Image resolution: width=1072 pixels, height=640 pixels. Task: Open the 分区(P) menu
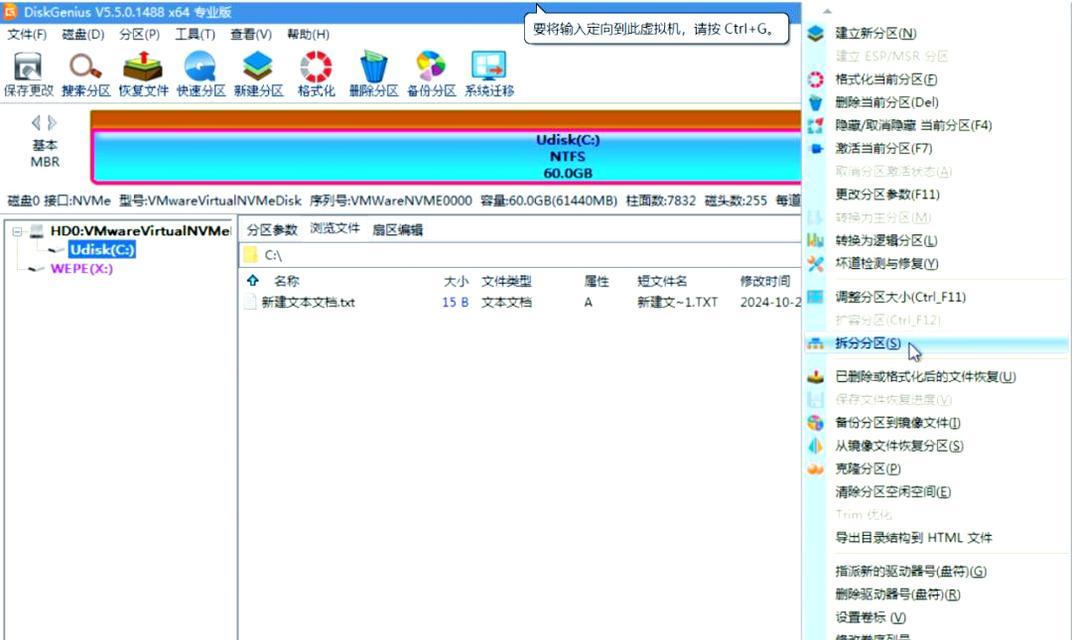click(139, 34)
